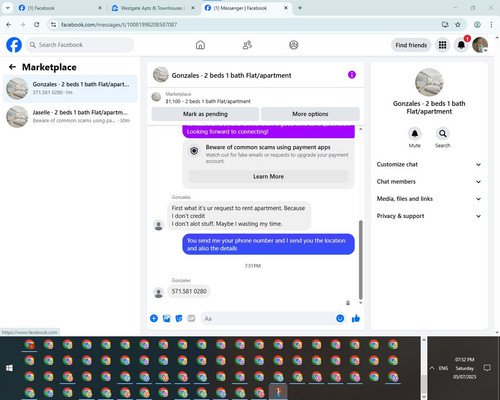Click the Search Facebook field
The height and width of the screenshot is (400, 500).
click(80, 45)
